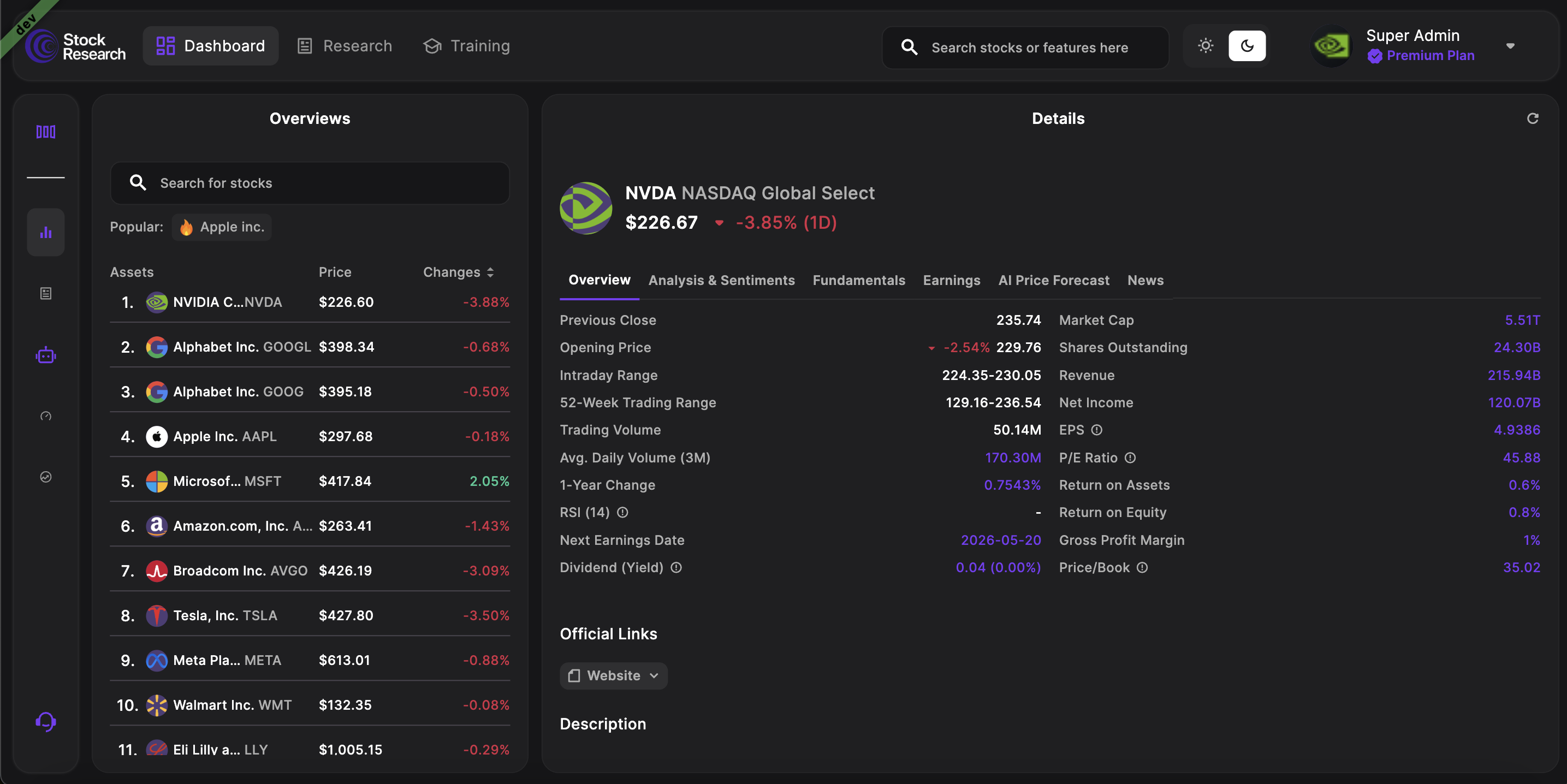Image resolution: width=1567 pixels, height=784 pixels.
Task: Click the $427.80 Tesla price
Action: [x=346, y=615]
